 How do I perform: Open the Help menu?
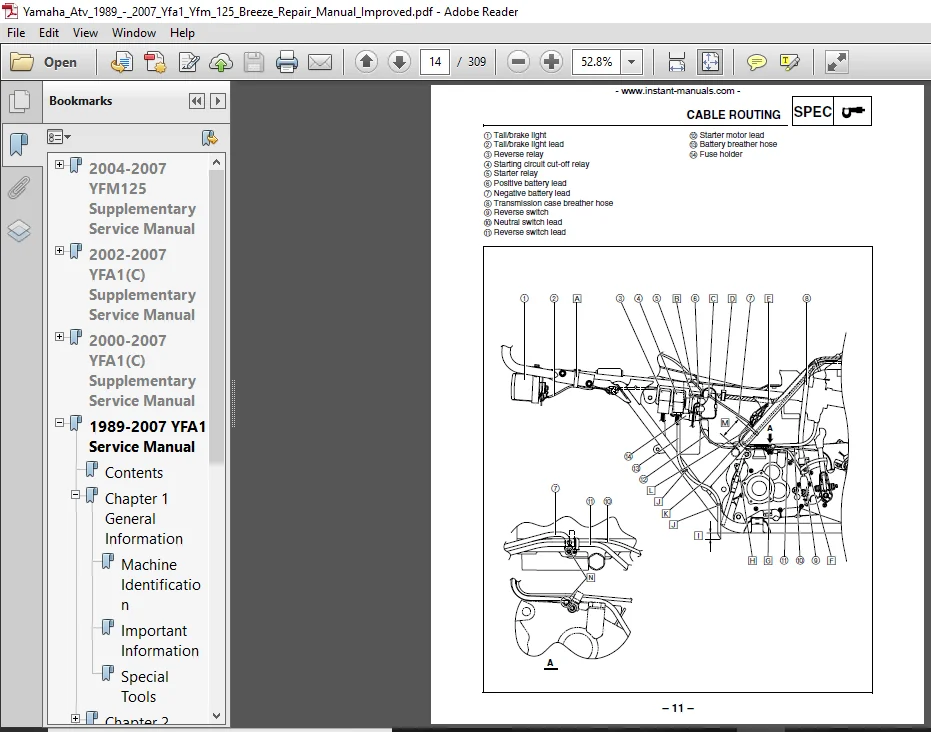tap(182, 33)
